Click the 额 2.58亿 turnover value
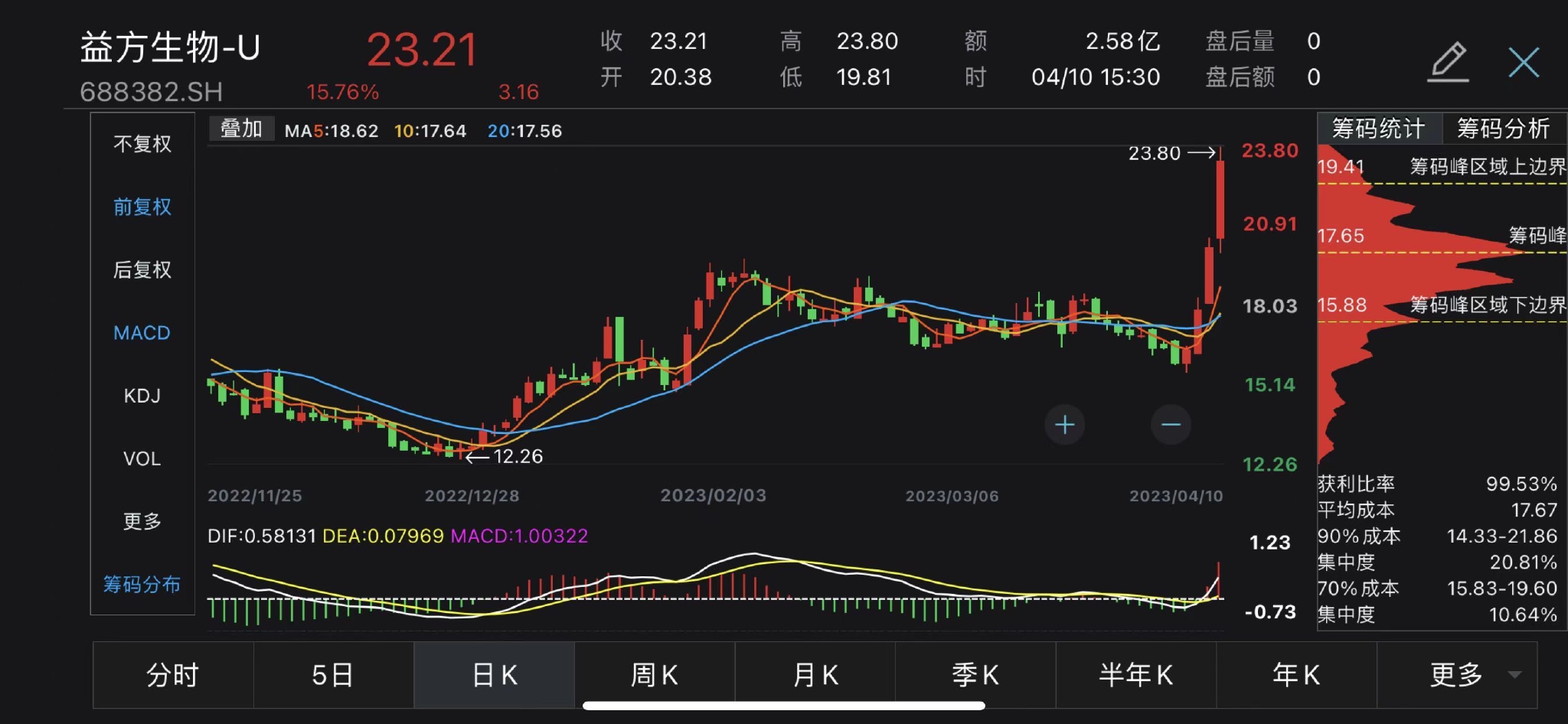The width and height of the screenshot is (1568, 724). tap(1122, 41)
